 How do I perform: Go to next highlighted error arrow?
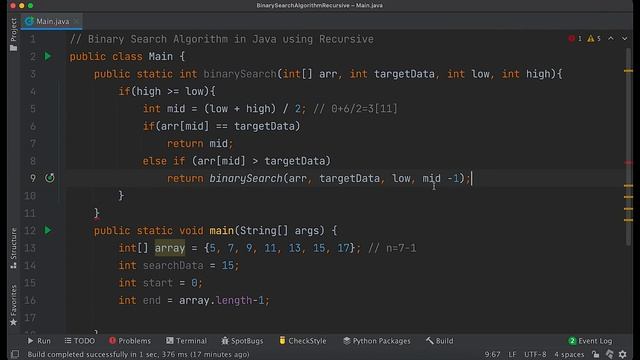pos(624,38)
